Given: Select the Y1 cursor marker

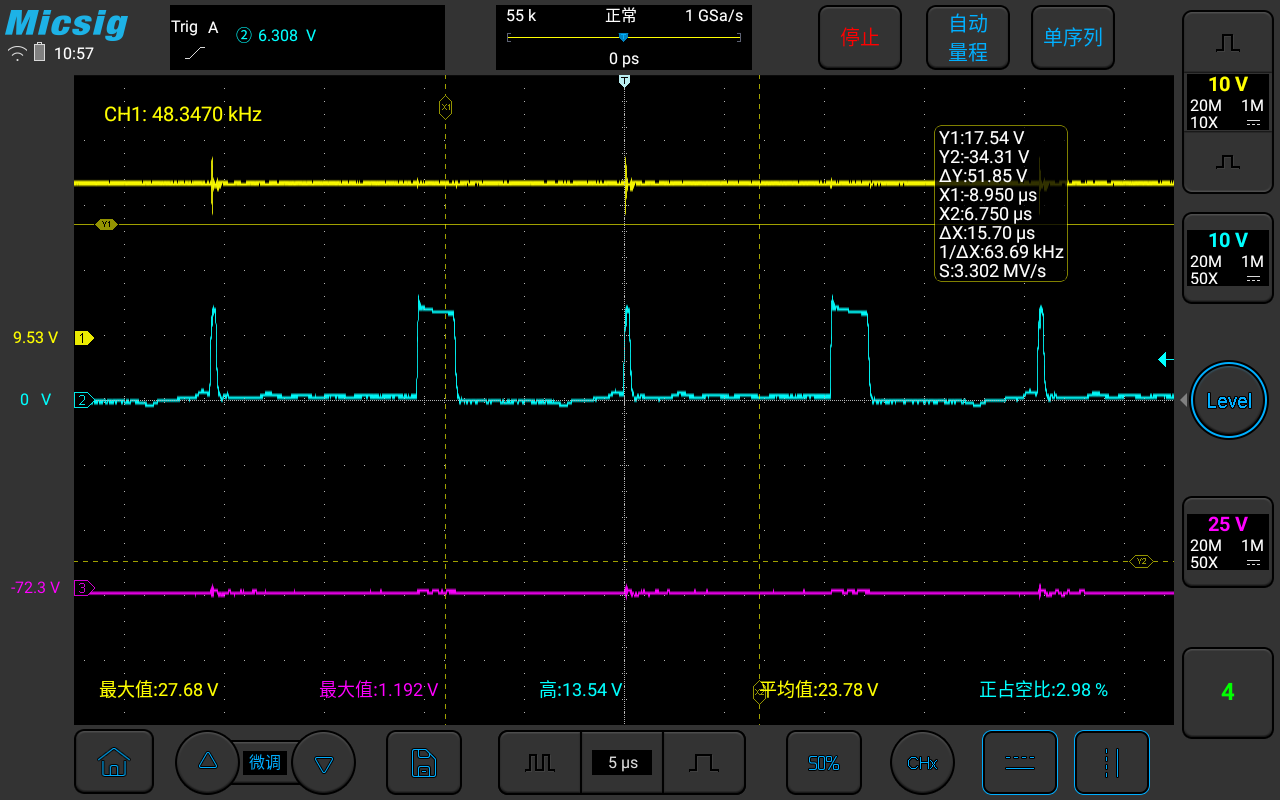Looking at the screenshot, I should (x=105, y=225).
